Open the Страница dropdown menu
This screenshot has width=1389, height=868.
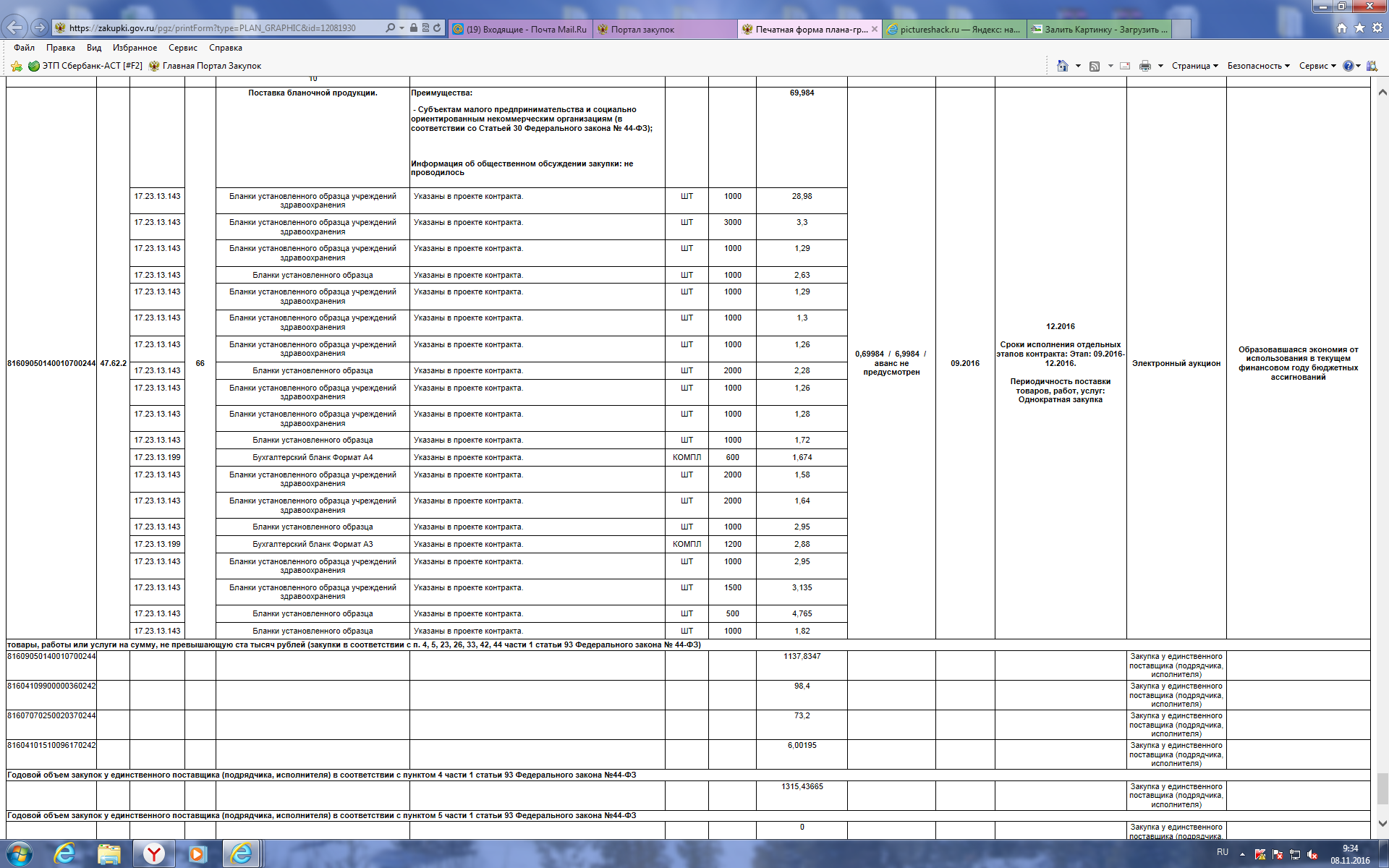[1194, 66]
